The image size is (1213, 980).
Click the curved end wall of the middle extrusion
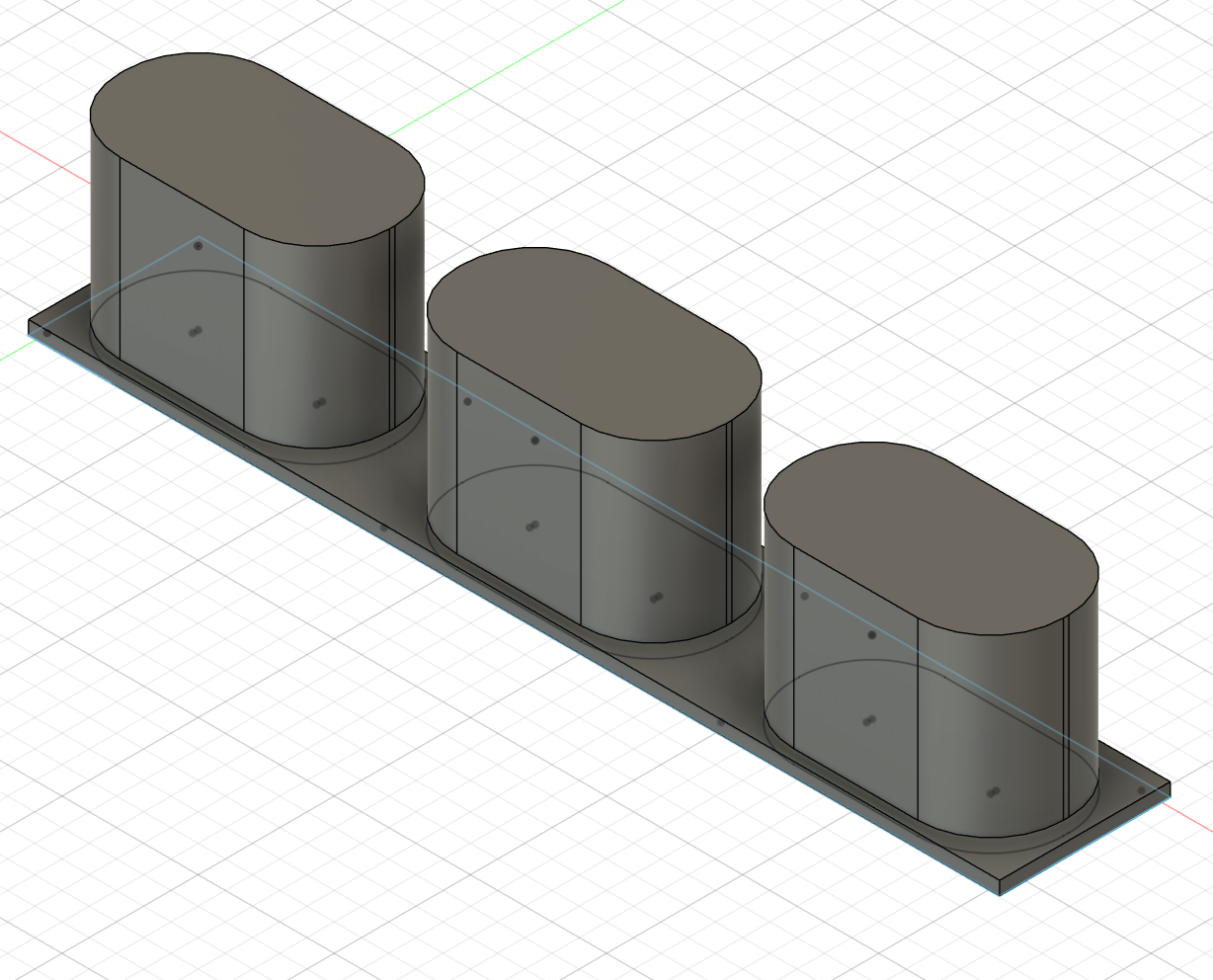point(654,535)
